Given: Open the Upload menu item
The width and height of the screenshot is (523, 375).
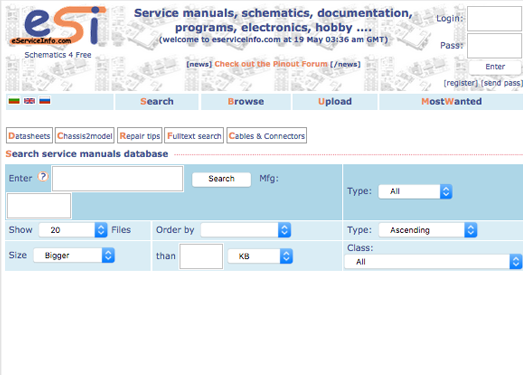Looking at the screenshot, I should [335, 101].
